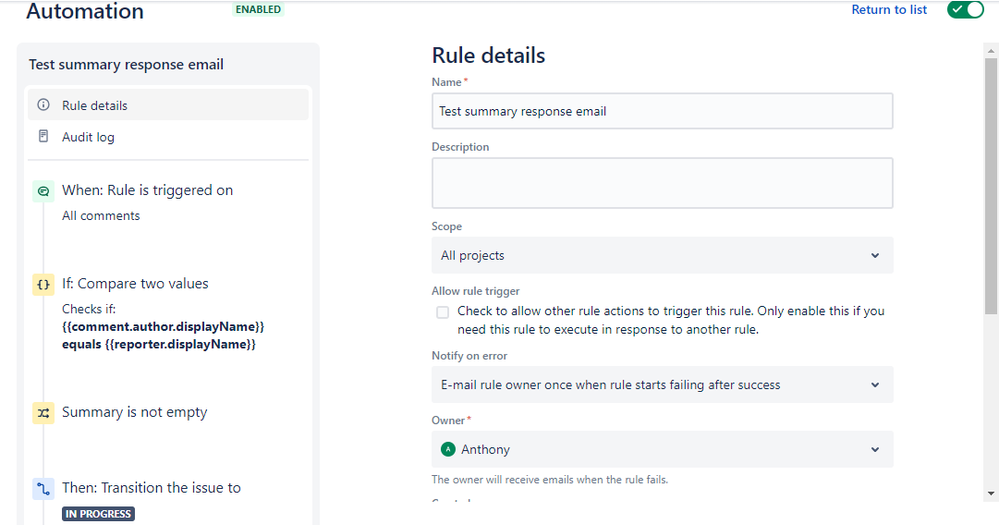Click the rule Name input field
Image resolution: width=999 pixels, height=525 pixels.
point(662,111)
